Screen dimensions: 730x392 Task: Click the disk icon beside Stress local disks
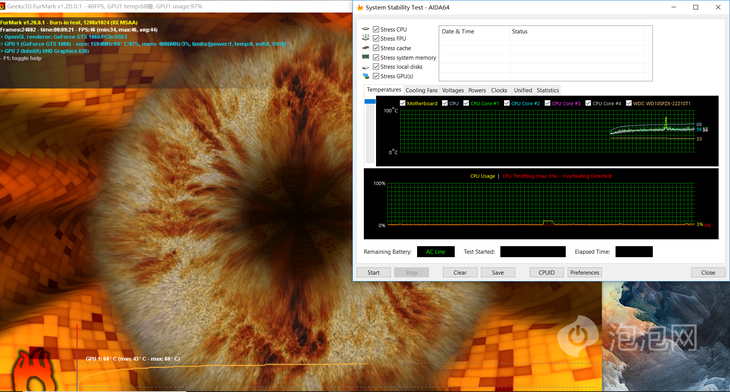pos(365,67)
